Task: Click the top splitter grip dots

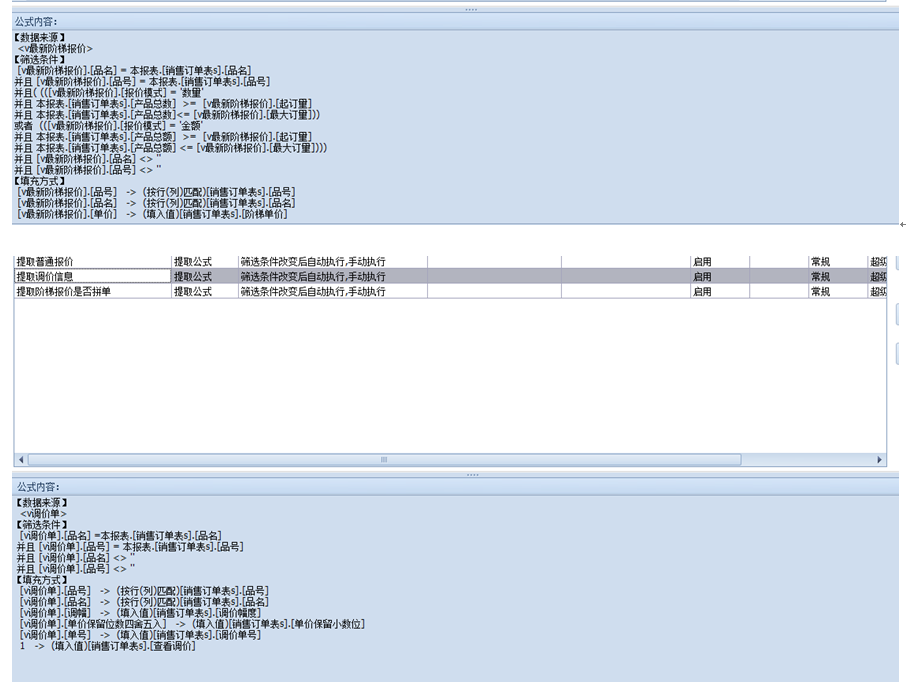Action: pyautogui.click(x=471, y=9)
